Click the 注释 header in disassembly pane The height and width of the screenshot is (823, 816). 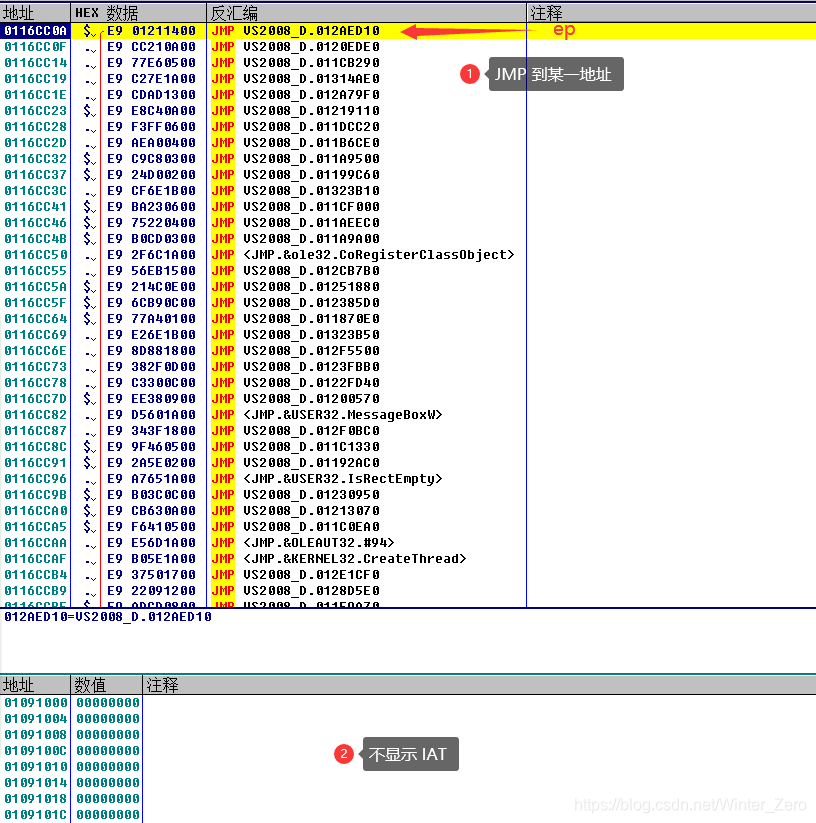coord(671,13)
